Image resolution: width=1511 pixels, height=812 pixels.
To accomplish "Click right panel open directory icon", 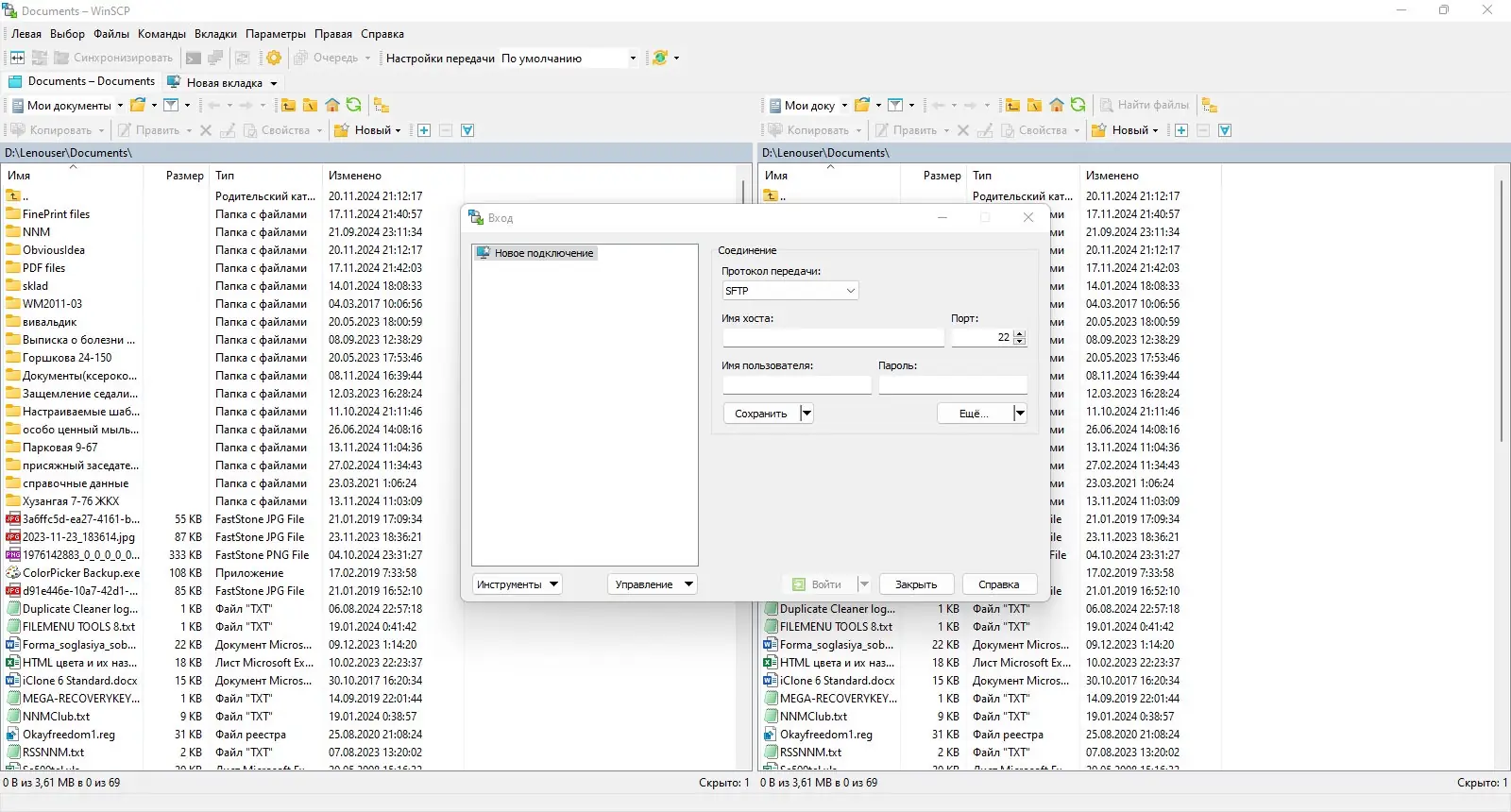I will (862, 105).
